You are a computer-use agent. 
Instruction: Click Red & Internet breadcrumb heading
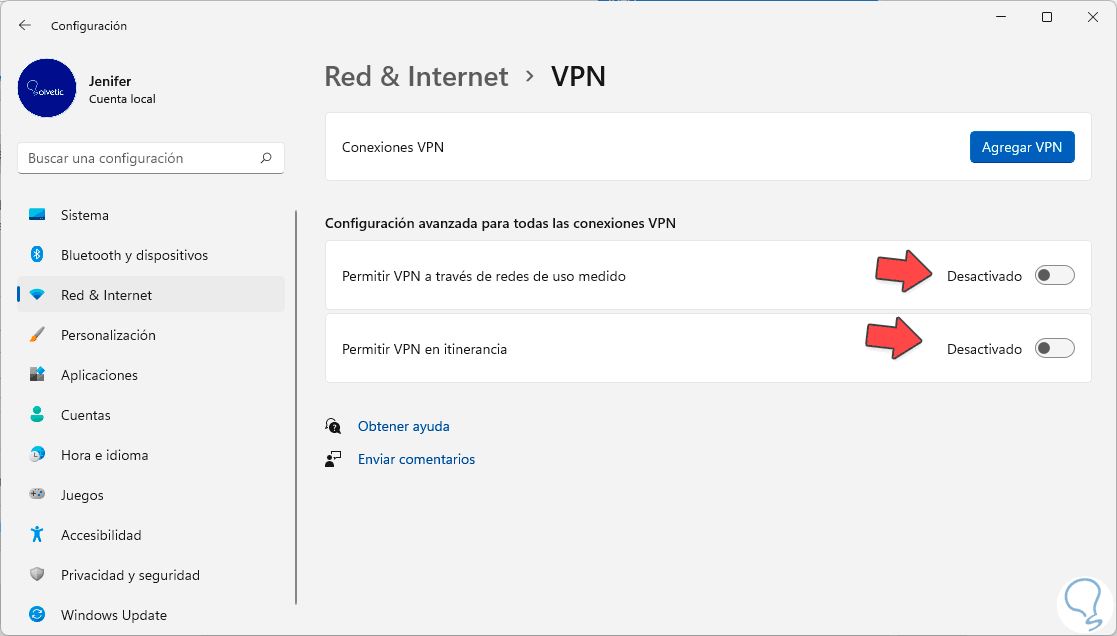[x=416, y=76]
